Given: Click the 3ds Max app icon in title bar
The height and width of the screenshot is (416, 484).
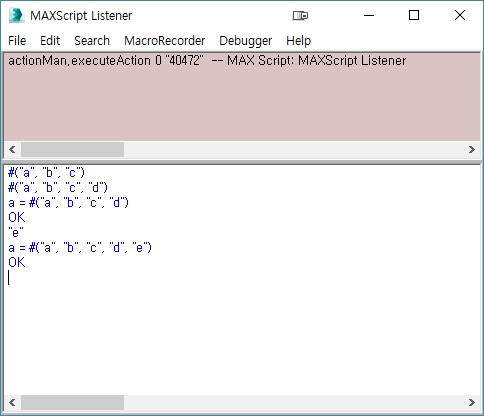Looking at the screenshot, I should pos(17,15).
